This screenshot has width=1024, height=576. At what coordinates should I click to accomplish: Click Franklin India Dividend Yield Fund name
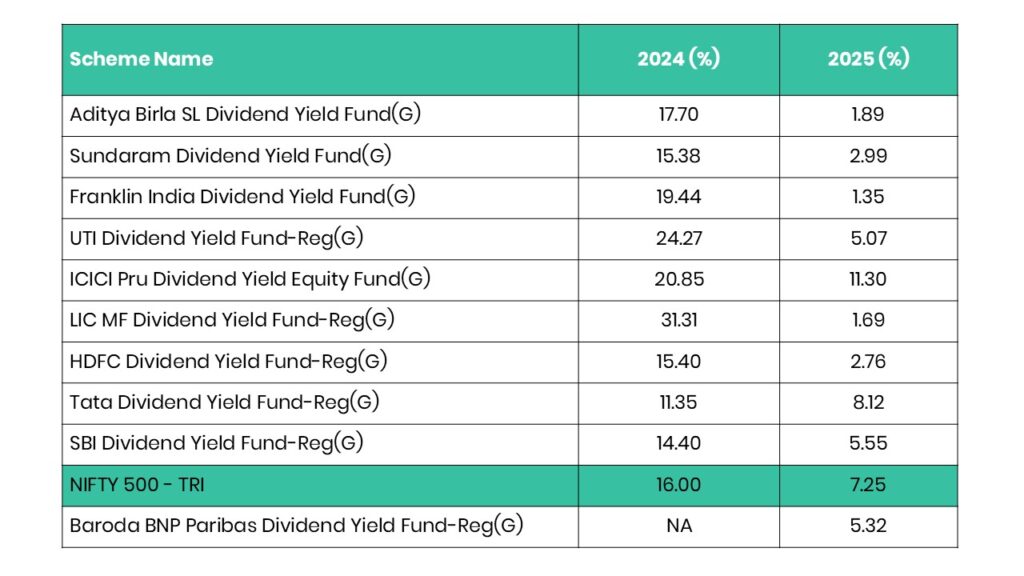click(x=242, y=196)
